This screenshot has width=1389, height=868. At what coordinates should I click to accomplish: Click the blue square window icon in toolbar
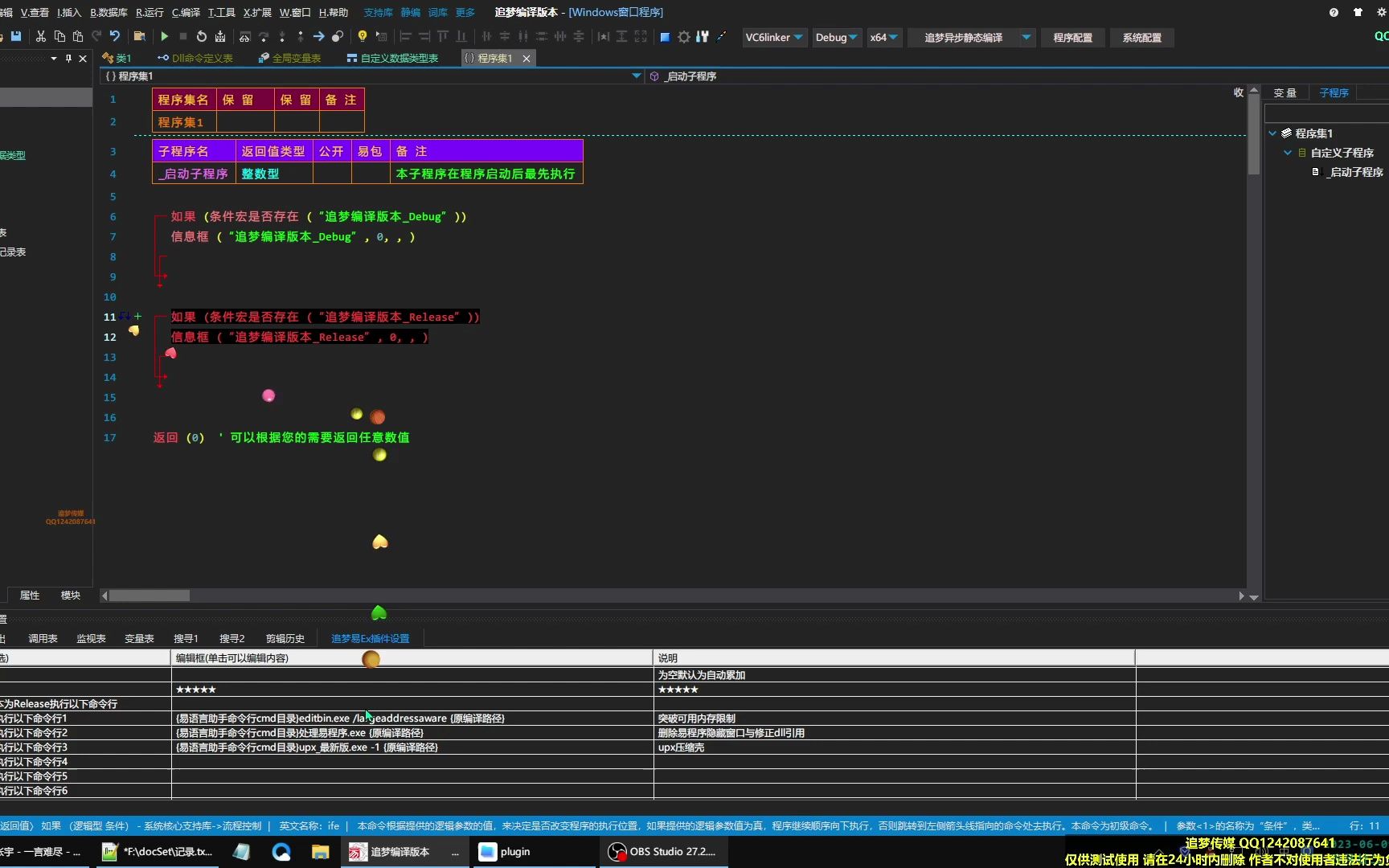665,37
